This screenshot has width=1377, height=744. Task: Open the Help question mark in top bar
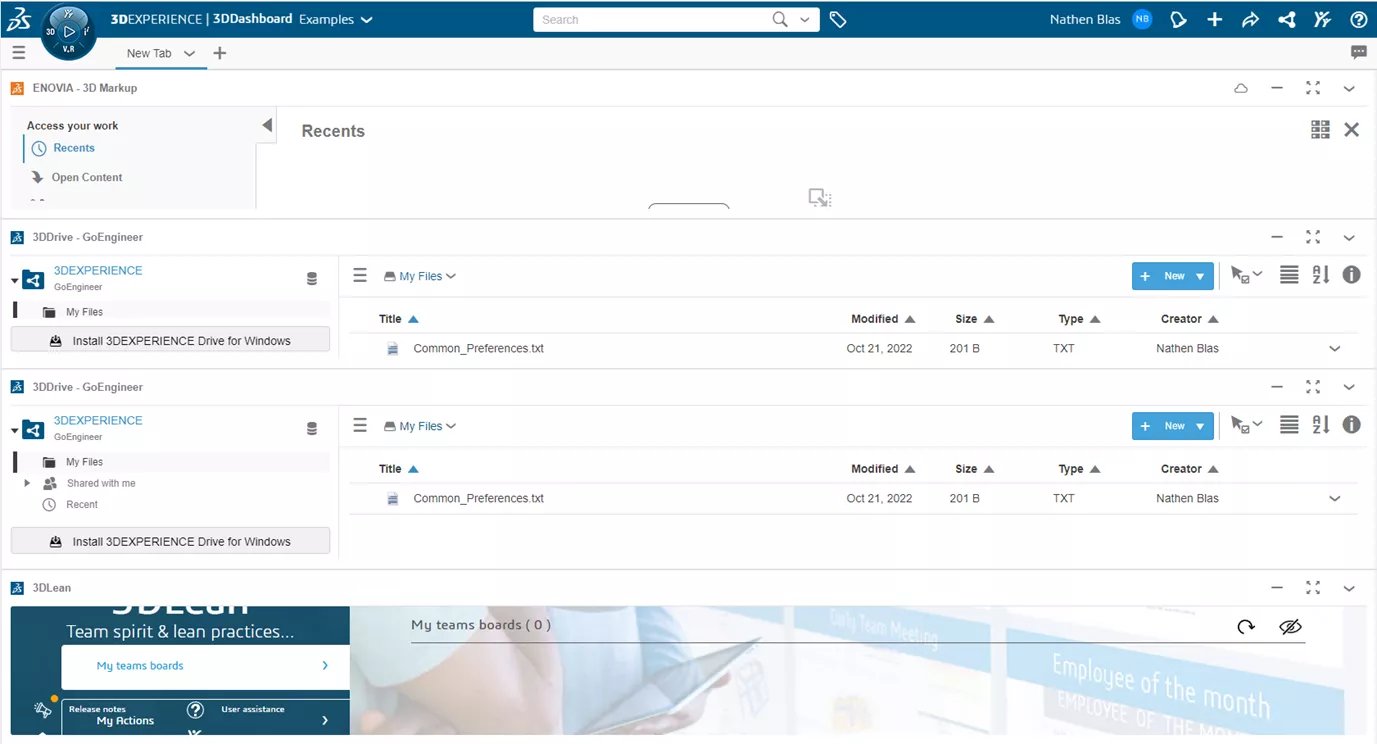[x=1358, y=19]
